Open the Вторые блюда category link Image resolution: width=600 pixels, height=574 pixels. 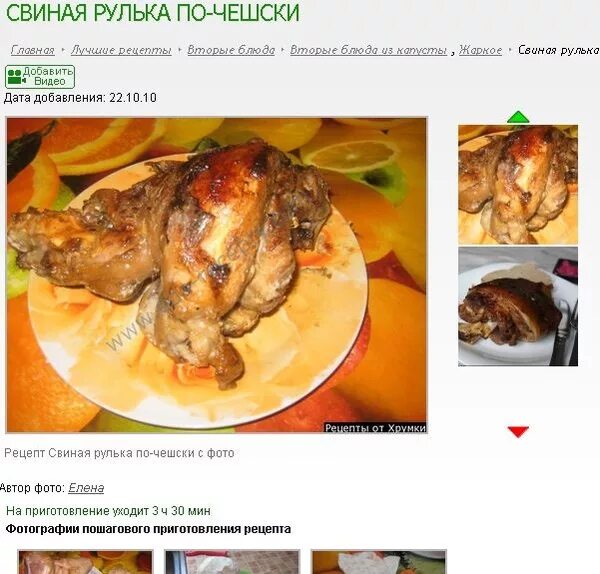(231, 50)
